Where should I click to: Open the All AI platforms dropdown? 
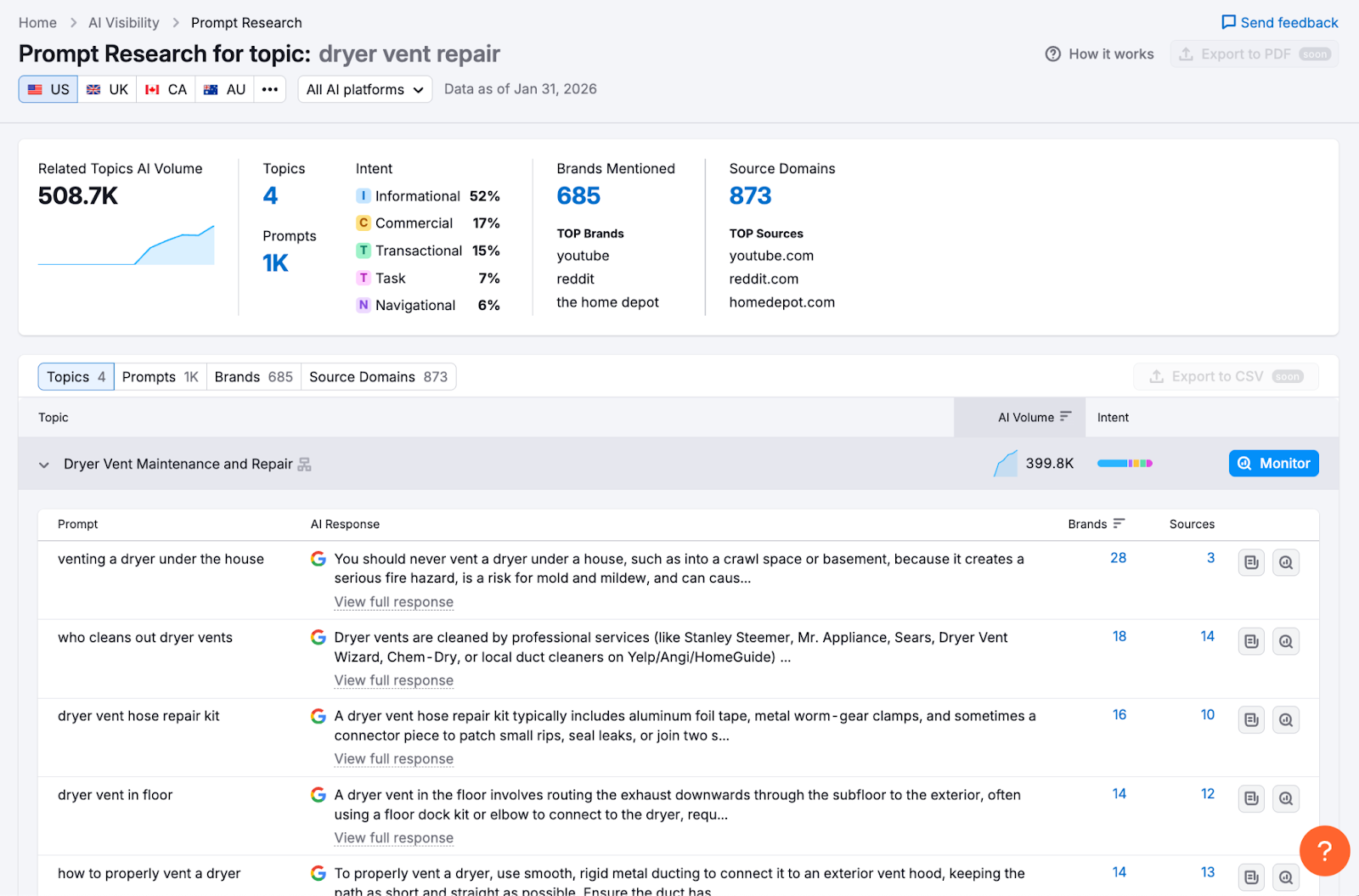click(x=364, y=89)
